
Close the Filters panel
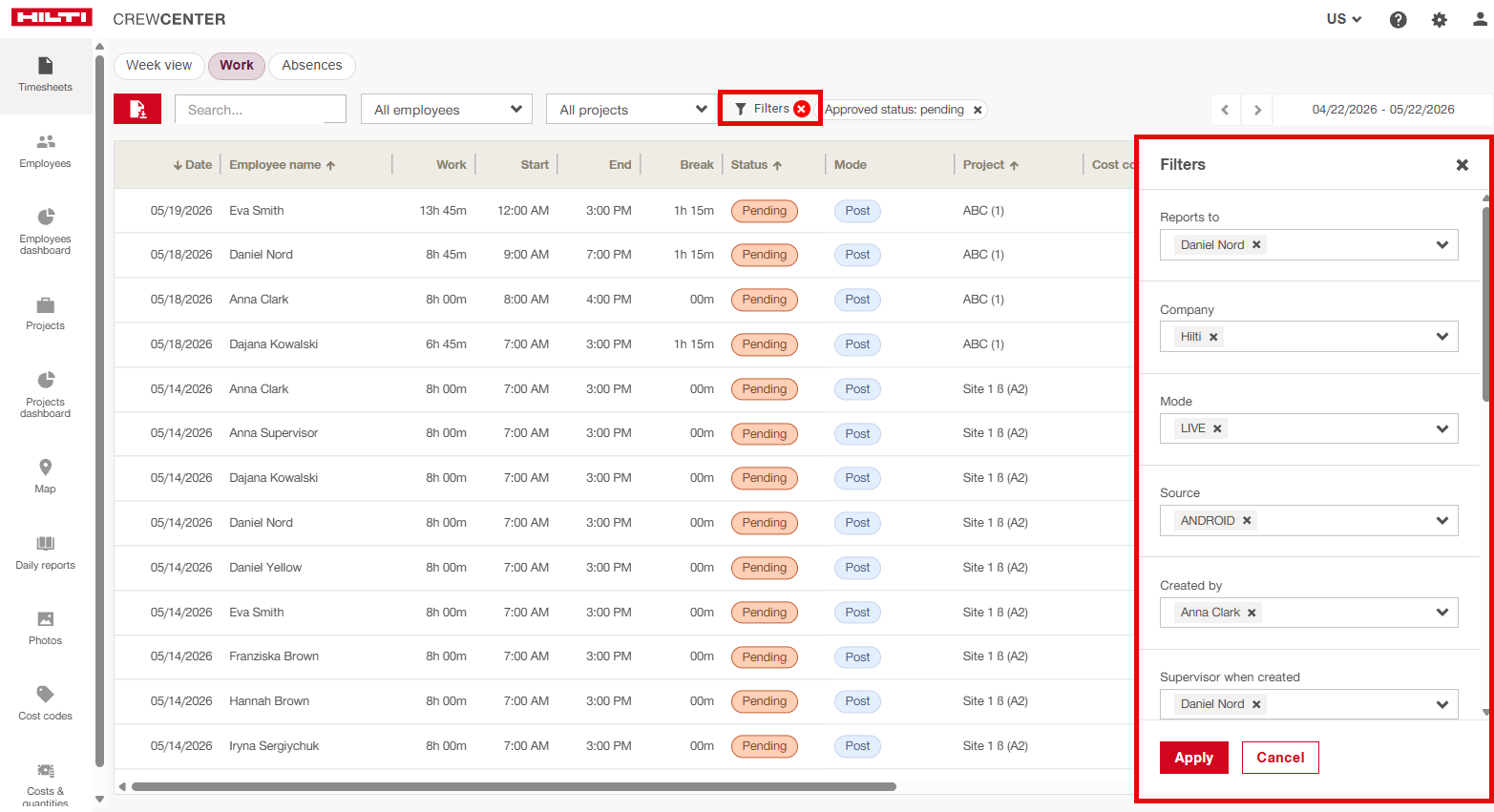(1462, 165)
